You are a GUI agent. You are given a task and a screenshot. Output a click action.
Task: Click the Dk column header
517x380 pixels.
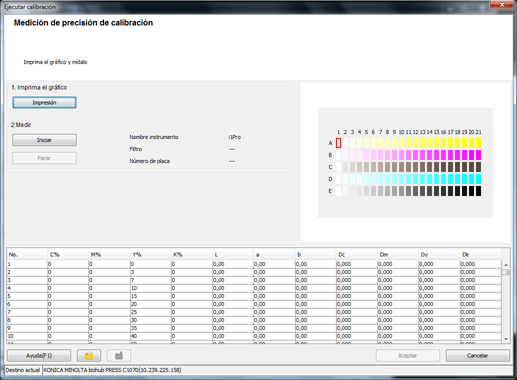pos(480,255)
